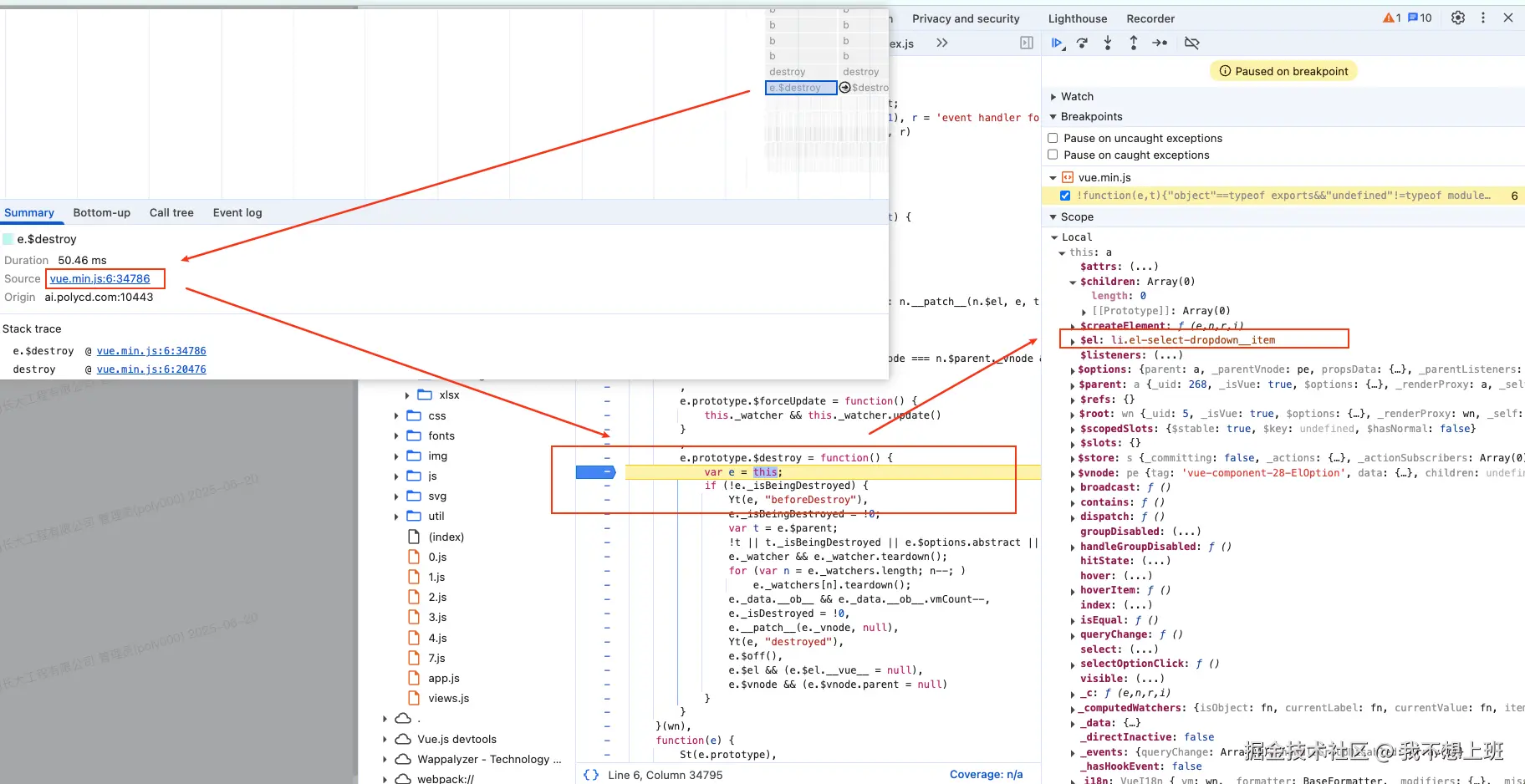Step into the next function call
Image resolution: width=1525 pixels, height=784 pixels.
1108,43
